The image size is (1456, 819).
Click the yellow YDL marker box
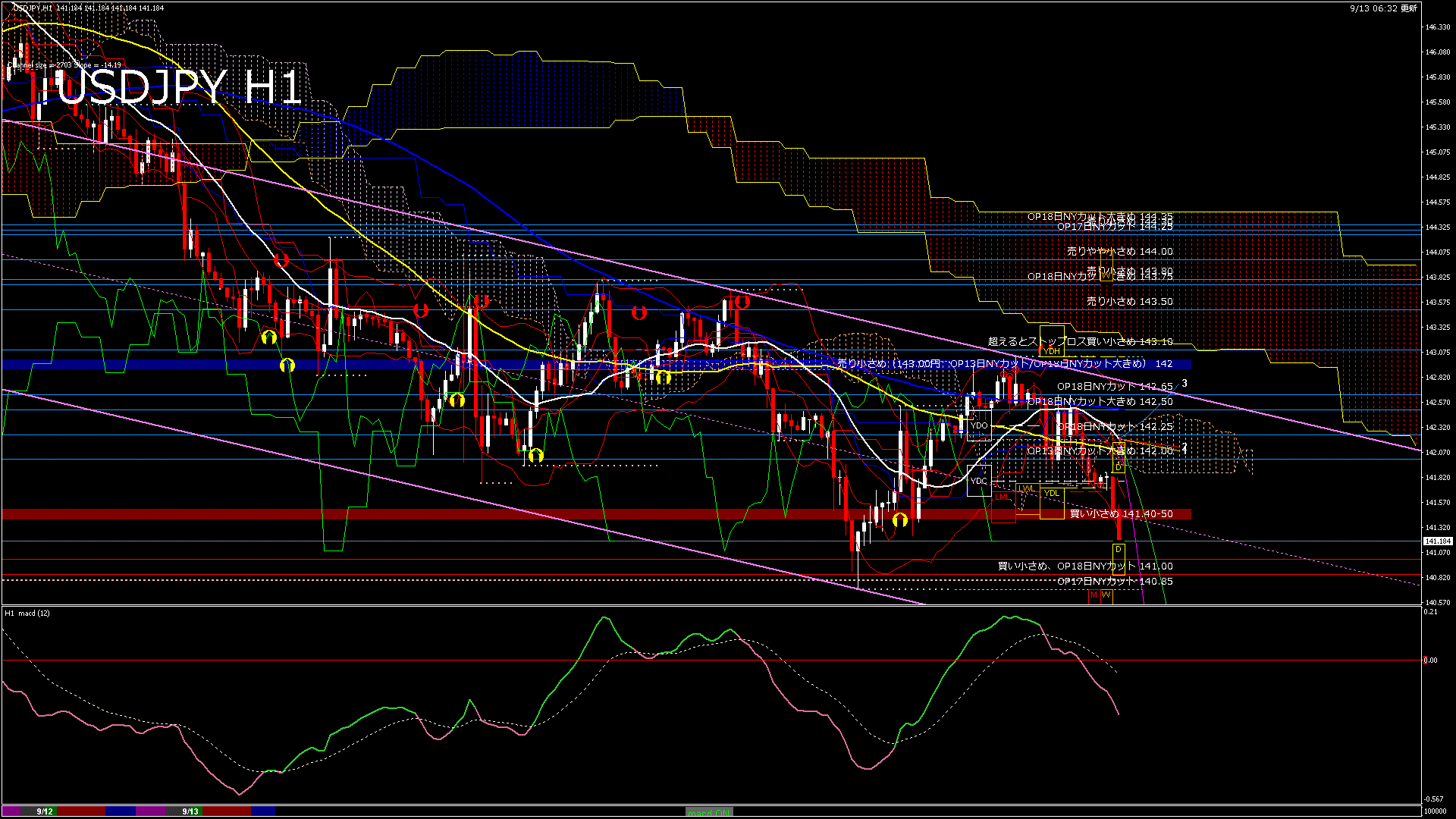[1051, 494]
